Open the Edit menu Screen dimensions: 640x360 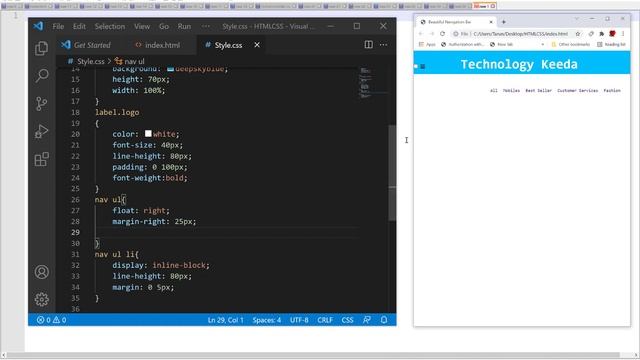(x=79, y=26)
